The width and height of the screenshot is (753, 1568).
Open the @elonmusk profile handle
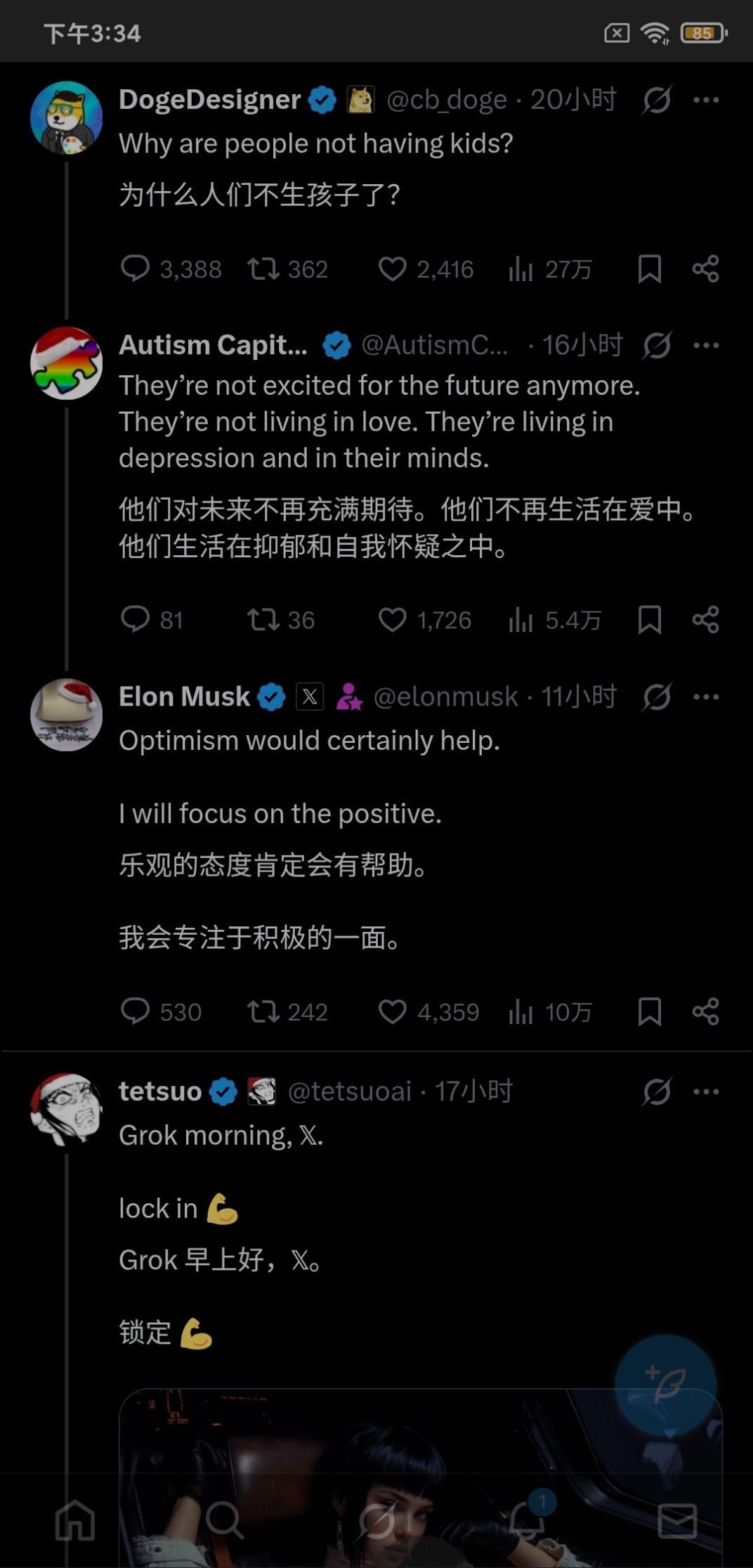click(445, 696)
